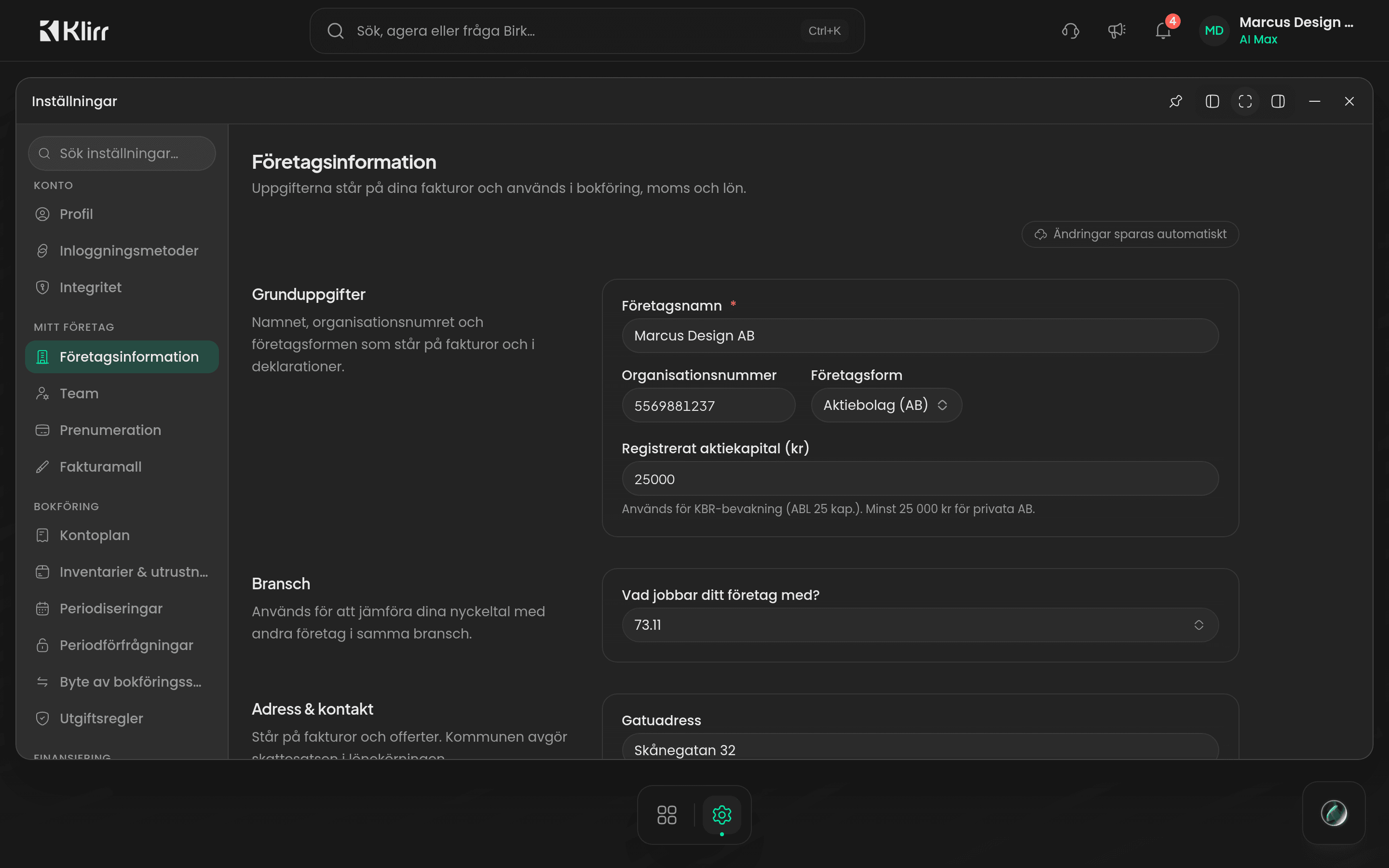Minimize the Inställningar panel
This screenshot has height=868, width=1389.
click(1314, 102)
